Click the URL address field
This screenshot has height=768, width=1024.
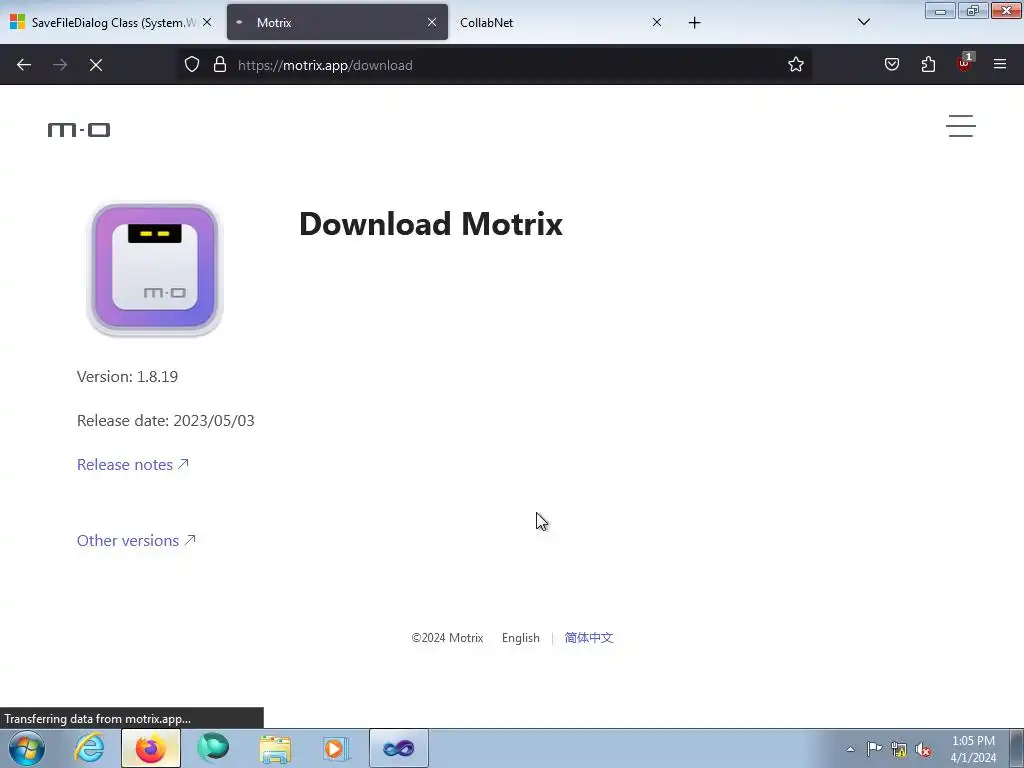(496, 65)
